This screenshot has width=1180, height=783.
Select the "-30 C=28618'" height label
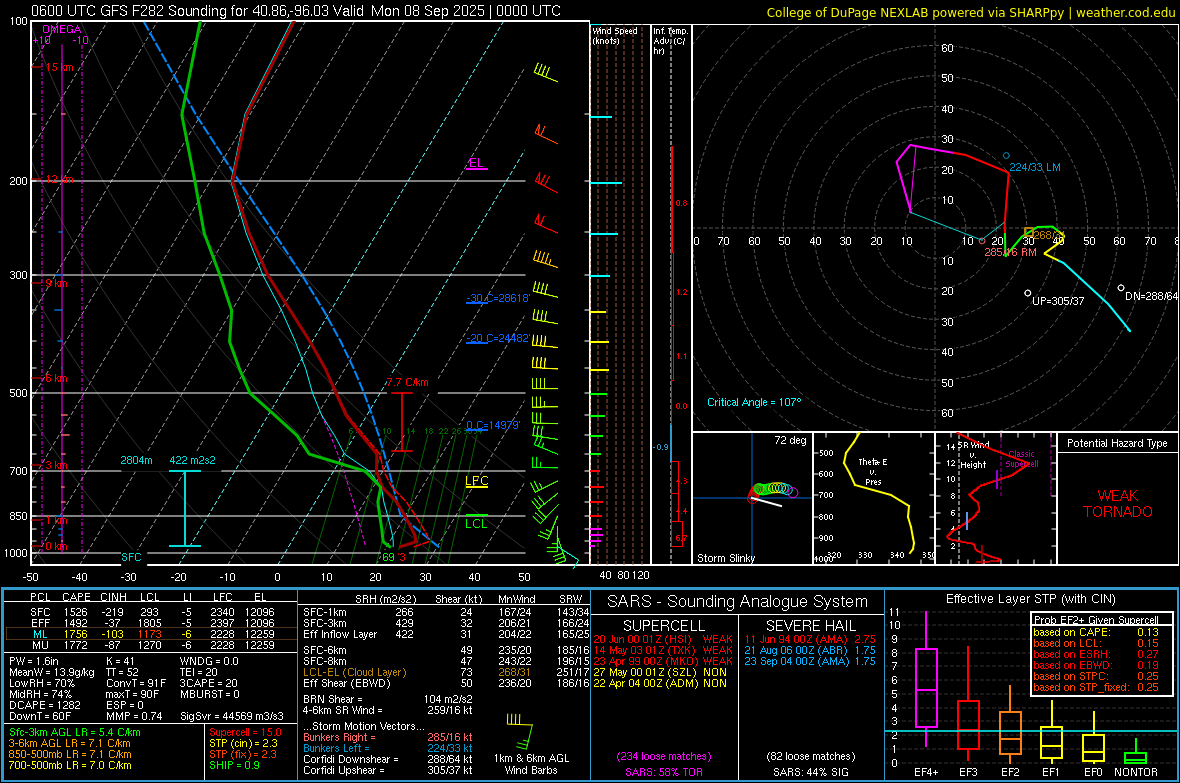click(498, 298)
